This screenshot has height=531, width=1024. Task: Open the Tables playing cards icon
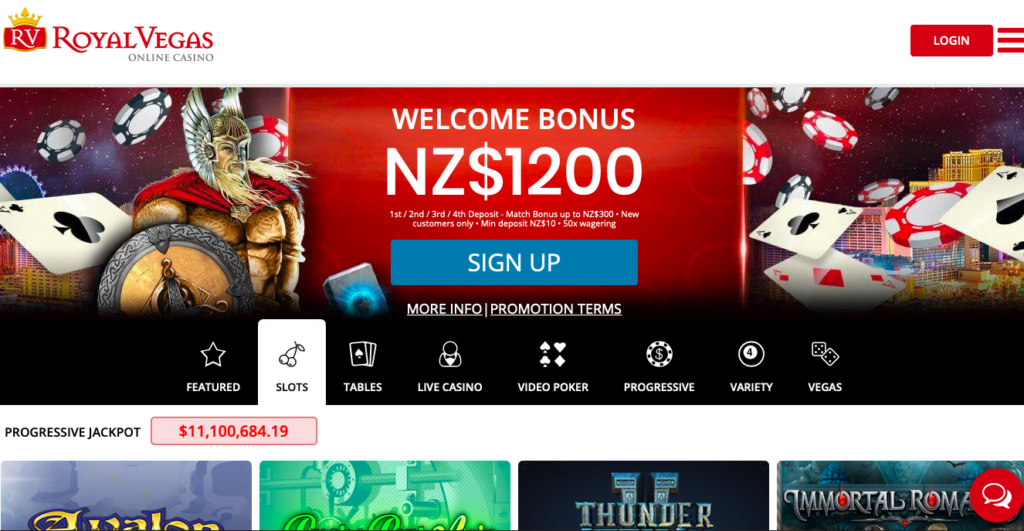tap(362, 355)
